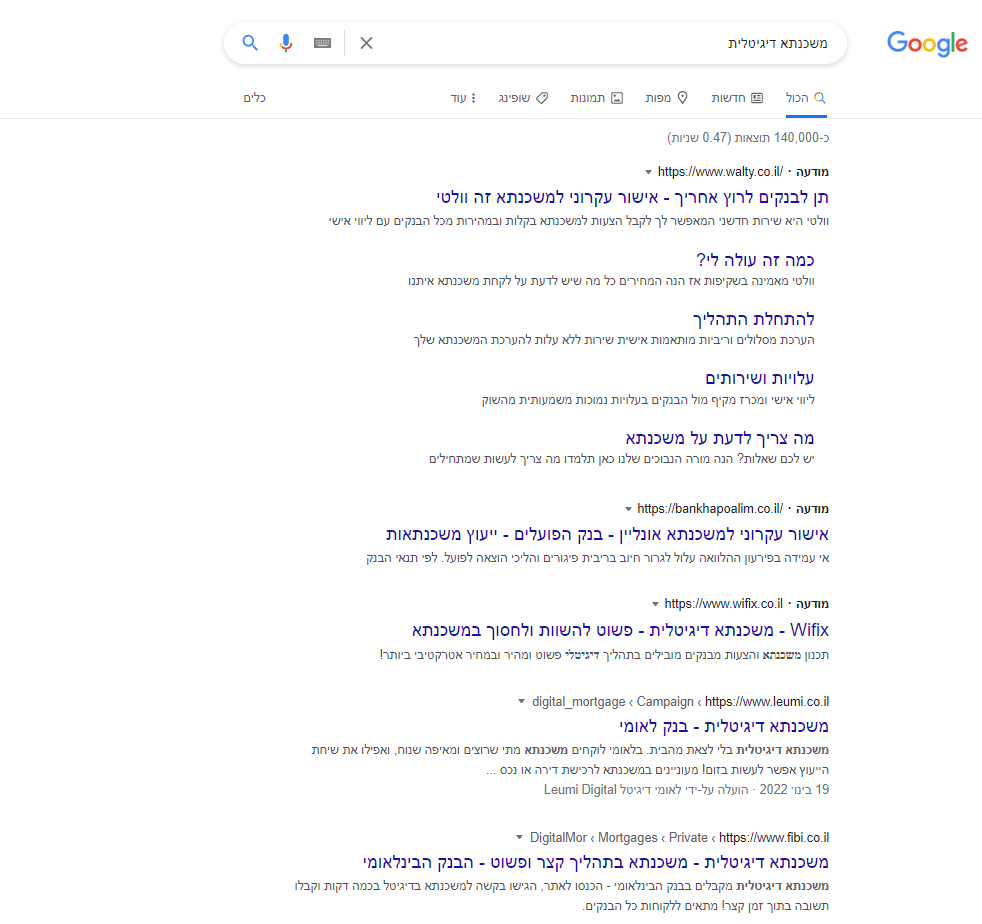Image resolution: width=982 pixels, height=924 pixels.
Task: Expand the dropdown arrow next to wifix.co.il
Action: point(655,605)
